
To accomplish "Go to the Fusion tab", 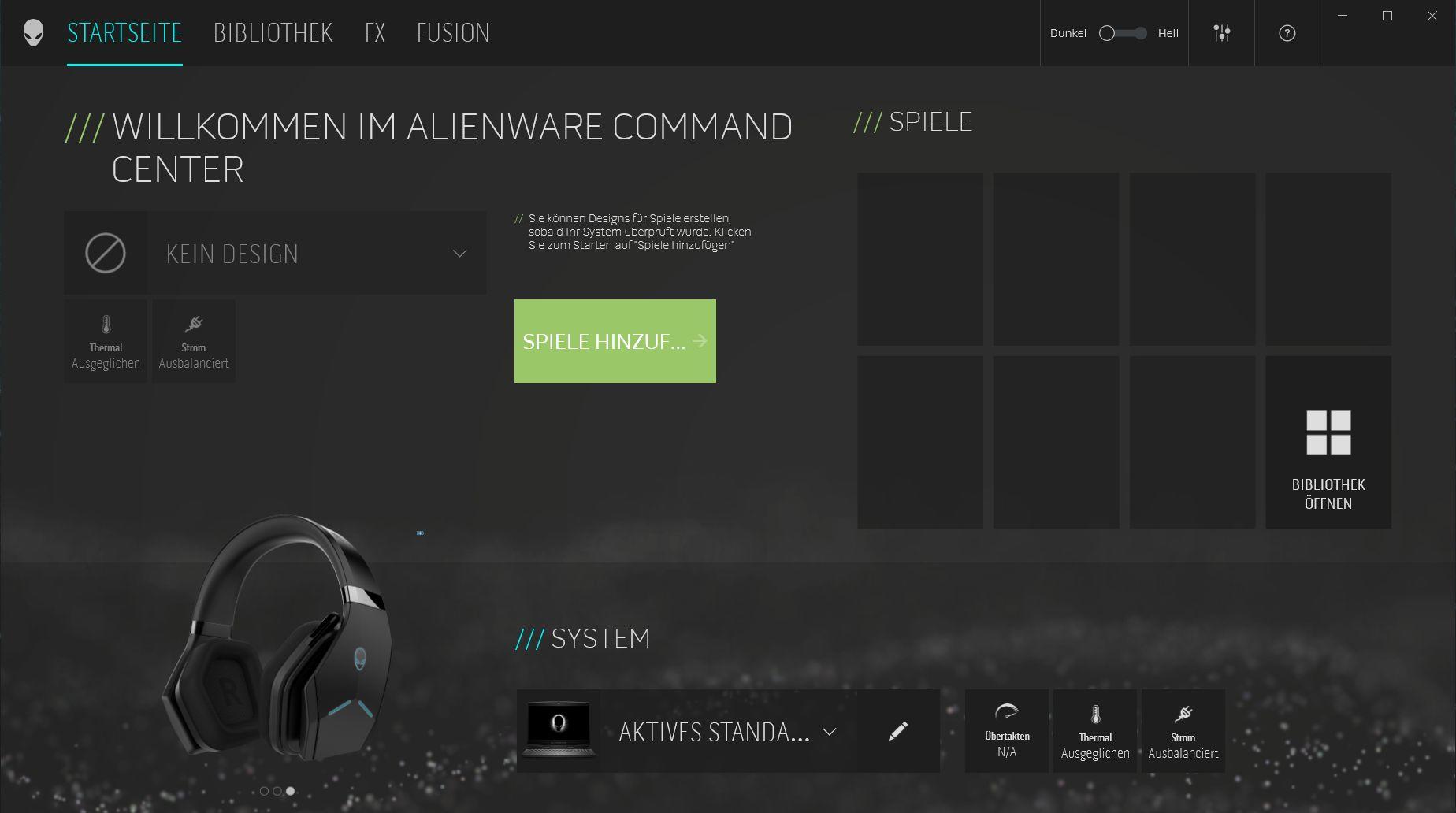I will tap(453, 33).
